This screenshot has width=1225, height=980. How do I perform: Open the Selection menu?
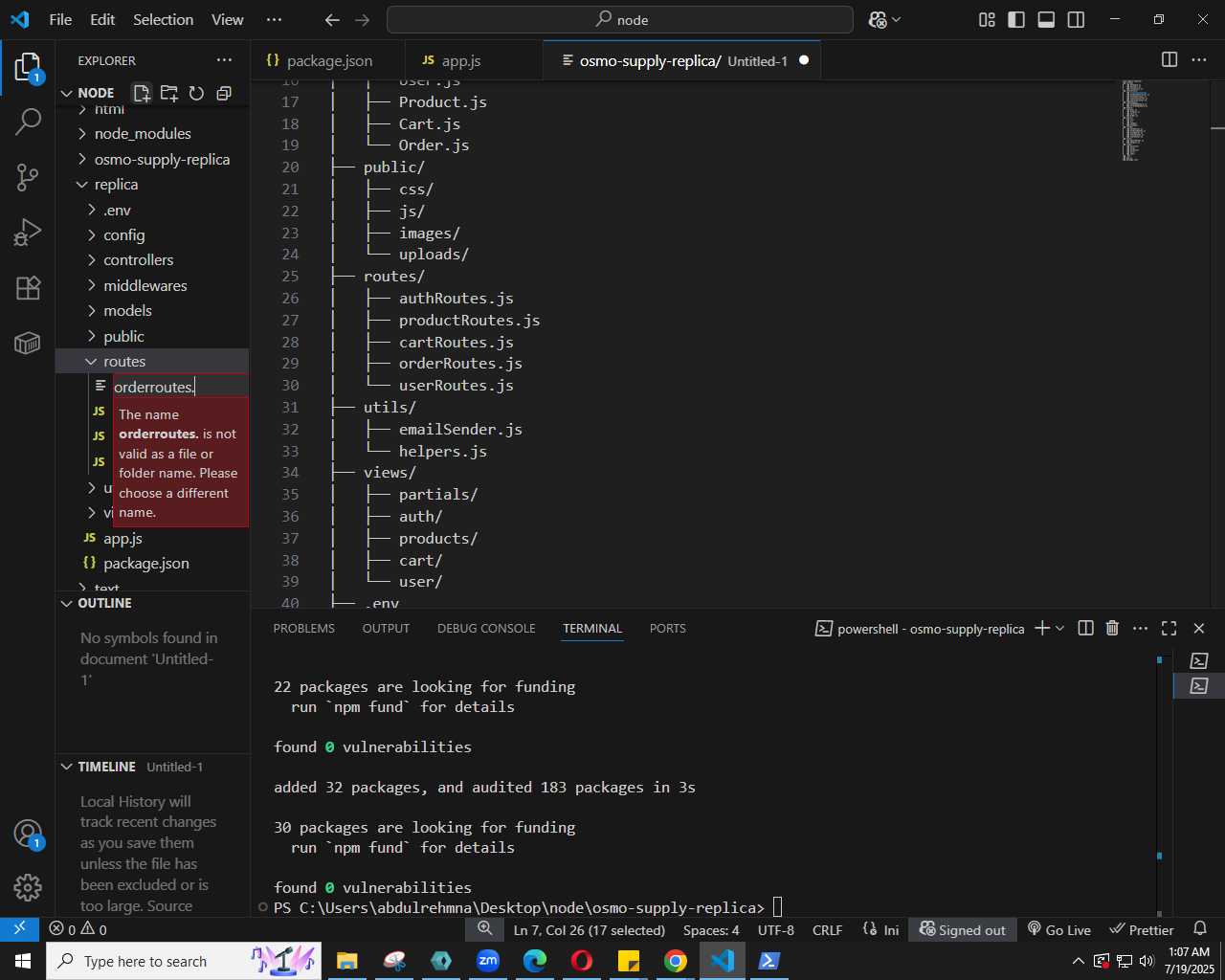click(x=164, y=19)
